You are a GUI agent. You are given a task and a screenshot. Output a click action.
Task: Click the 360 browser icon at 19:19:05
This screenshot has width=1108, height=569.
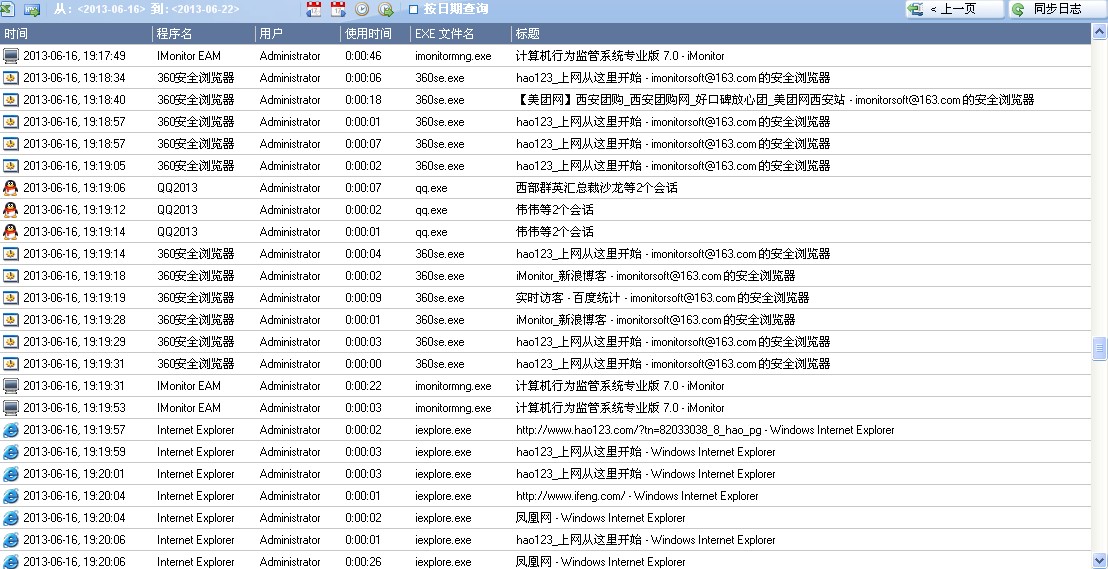tap(11, 165)
